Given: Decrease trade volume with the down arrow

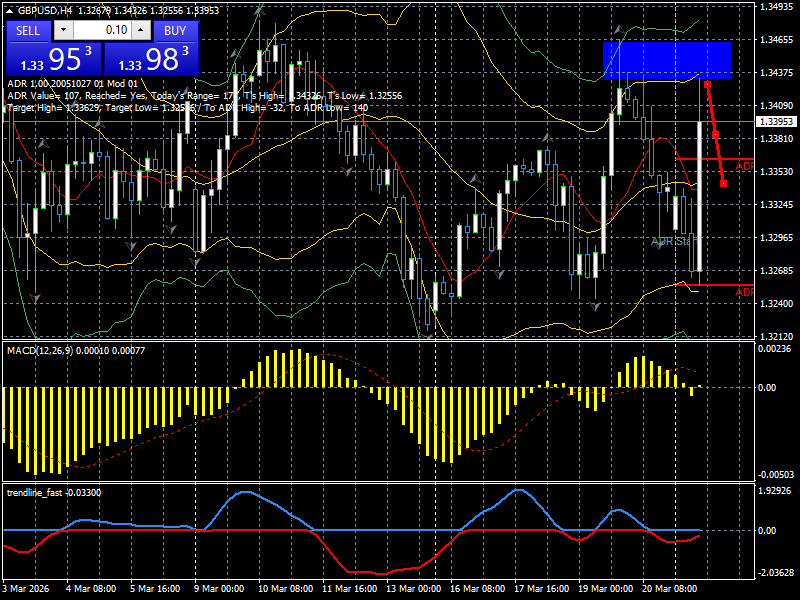Looking at the screenshot, I should 63,30.
